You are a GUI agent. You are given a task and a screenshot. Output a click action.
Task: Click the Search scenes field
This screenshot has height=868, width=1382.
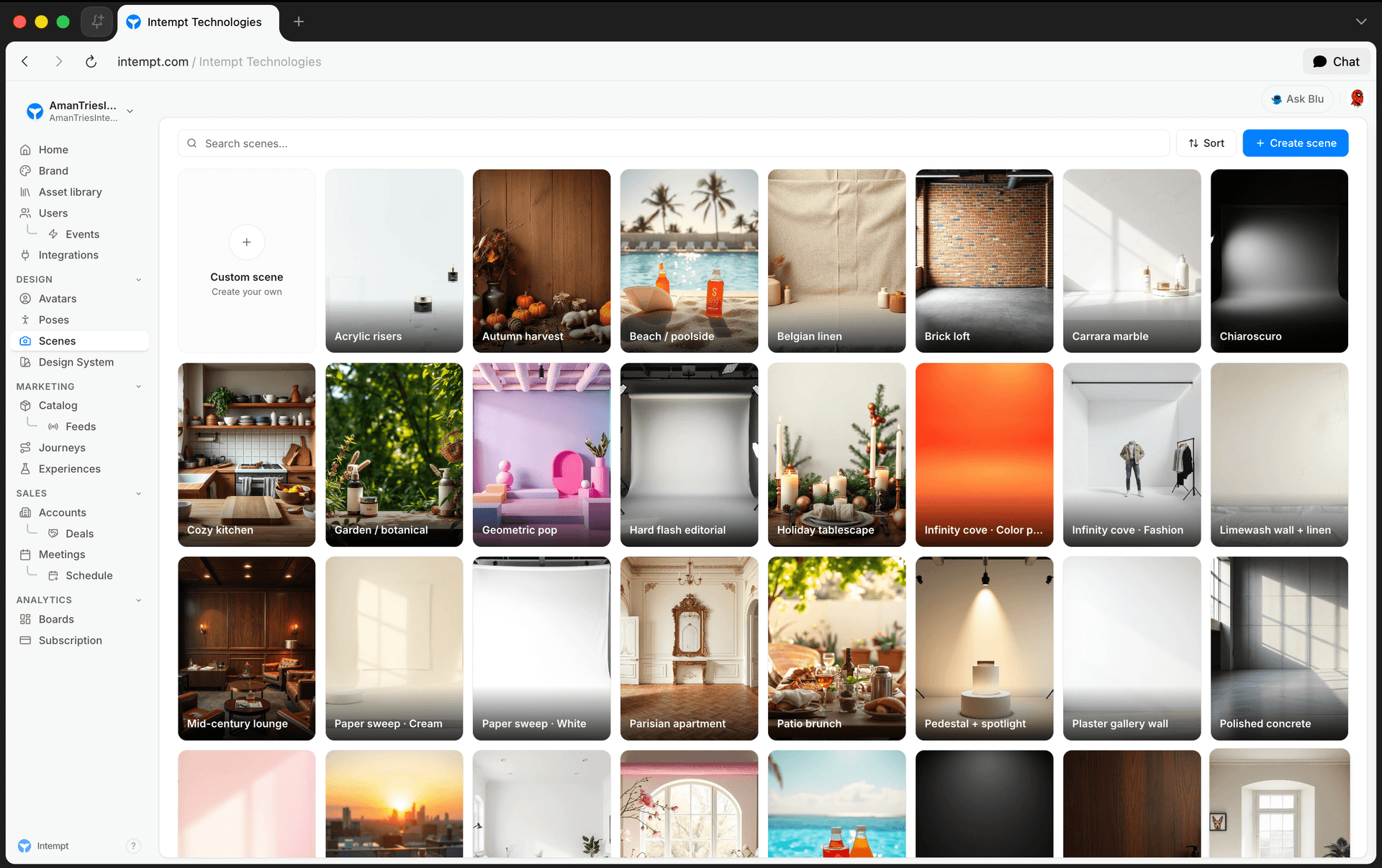coord(673,143)
